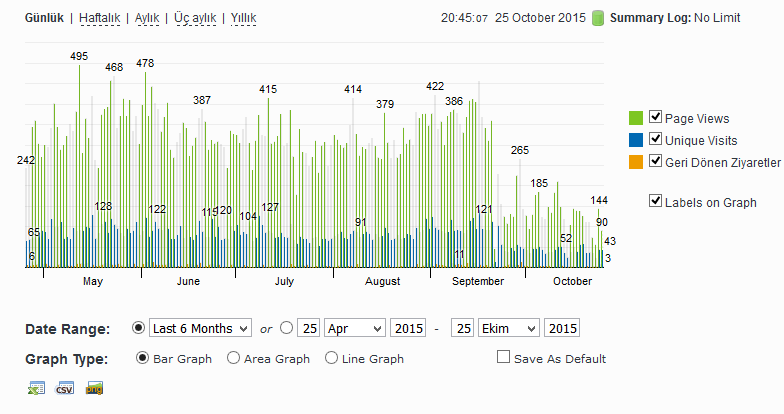Expand the Apr start month dropdown
The width and height of the screenshot is (784, 414).
click(x=355, y=328)
